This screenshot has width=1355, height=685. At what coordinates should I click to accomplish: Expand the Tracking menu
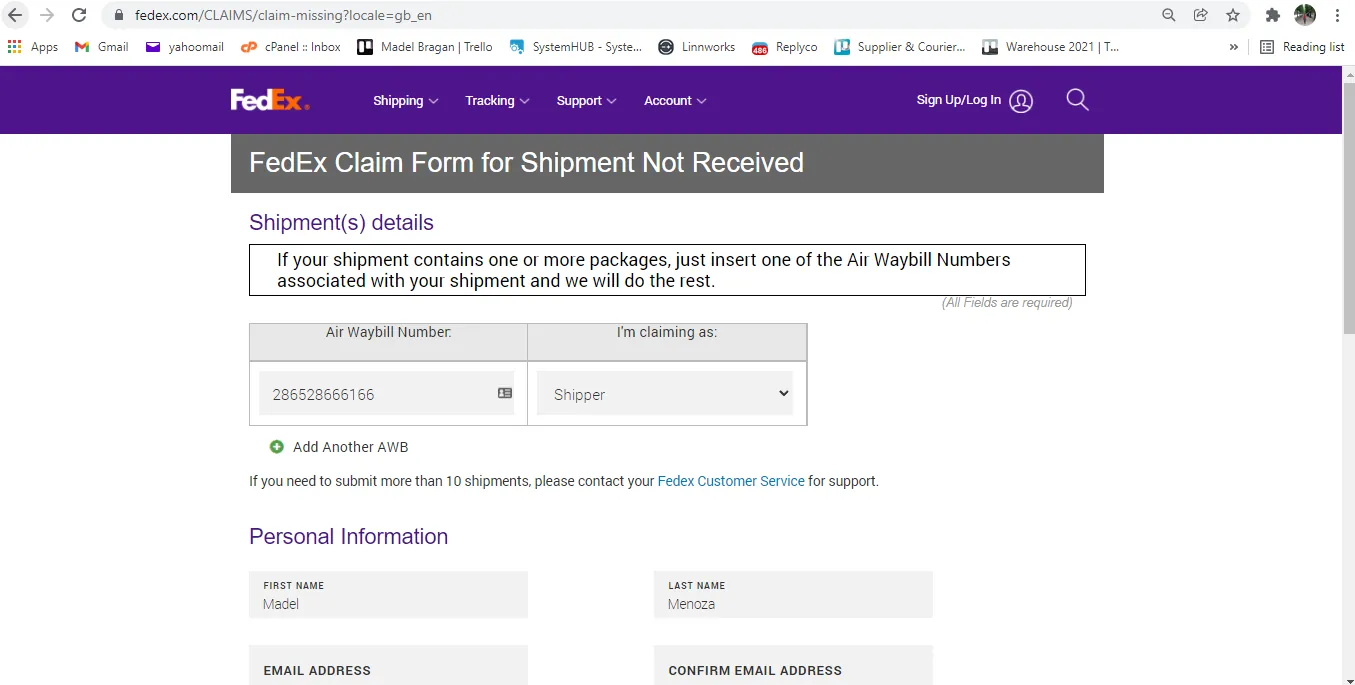(x=497, y=101)
